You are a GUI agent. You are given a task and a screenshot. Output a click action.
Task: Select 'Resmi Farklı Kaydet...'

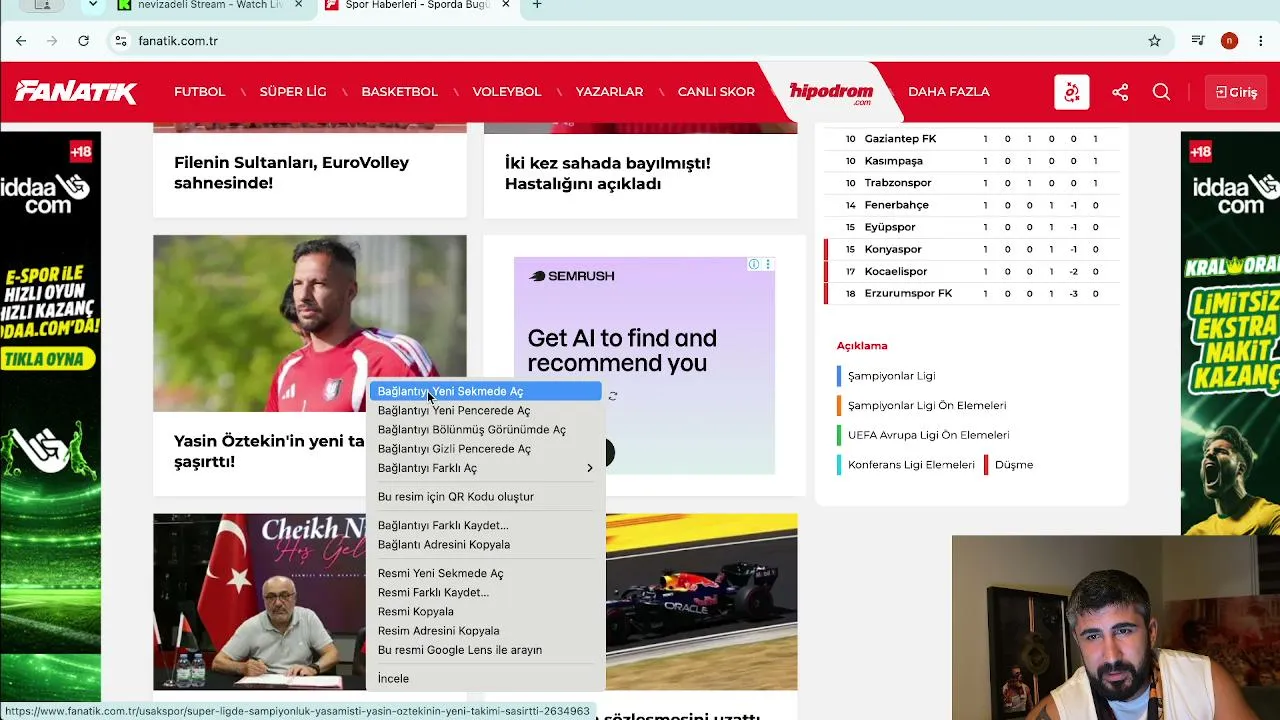(x=486, y=592)
